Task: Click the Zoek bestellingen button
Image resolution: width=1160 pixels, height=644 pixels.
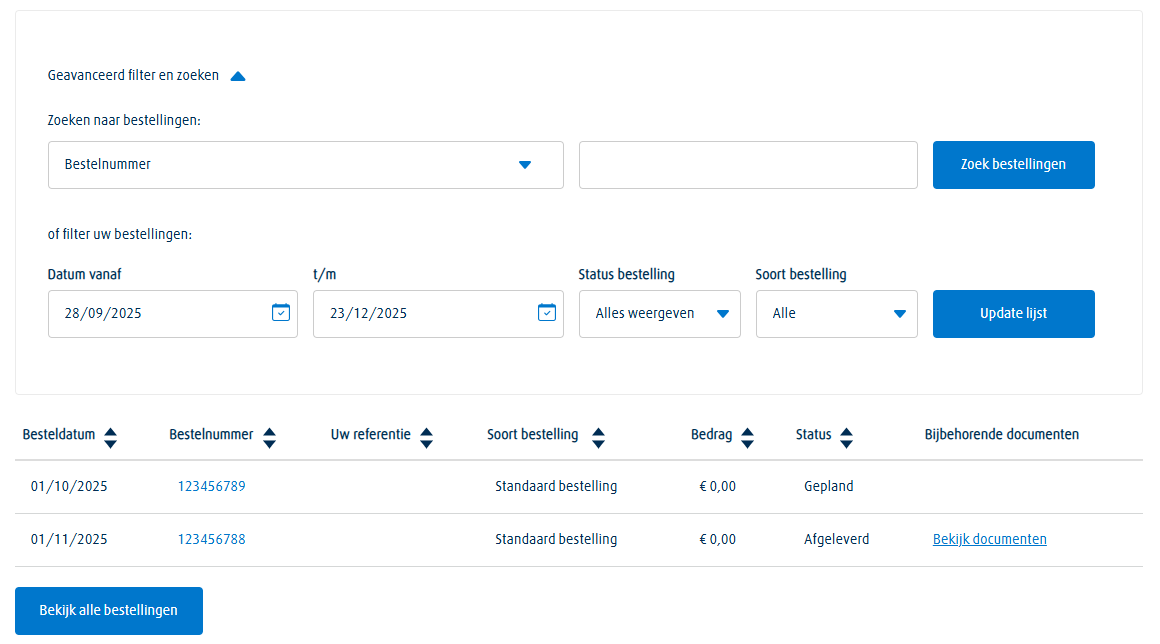Action: (1013, 165)
